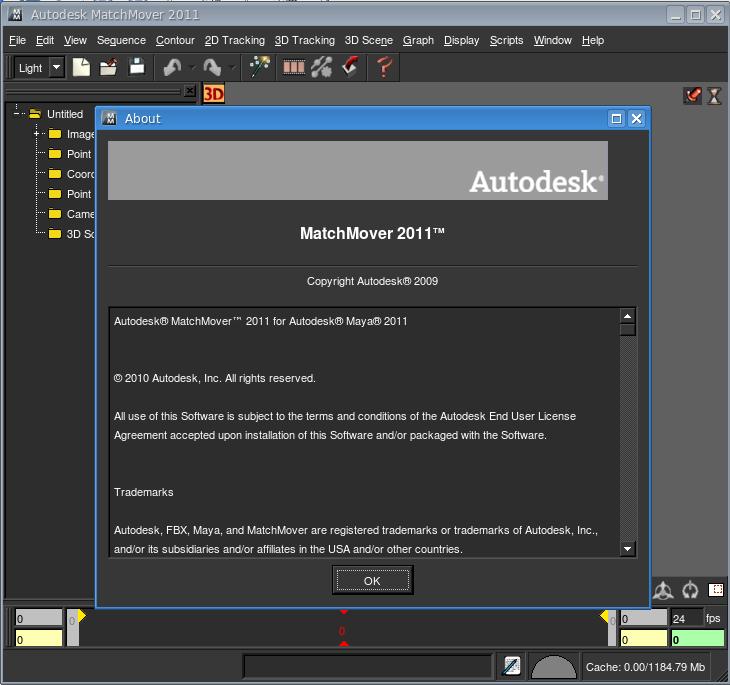Click the Save floppy disk icon
Viewport: 730px width, 685px height.
pos(136,67)
